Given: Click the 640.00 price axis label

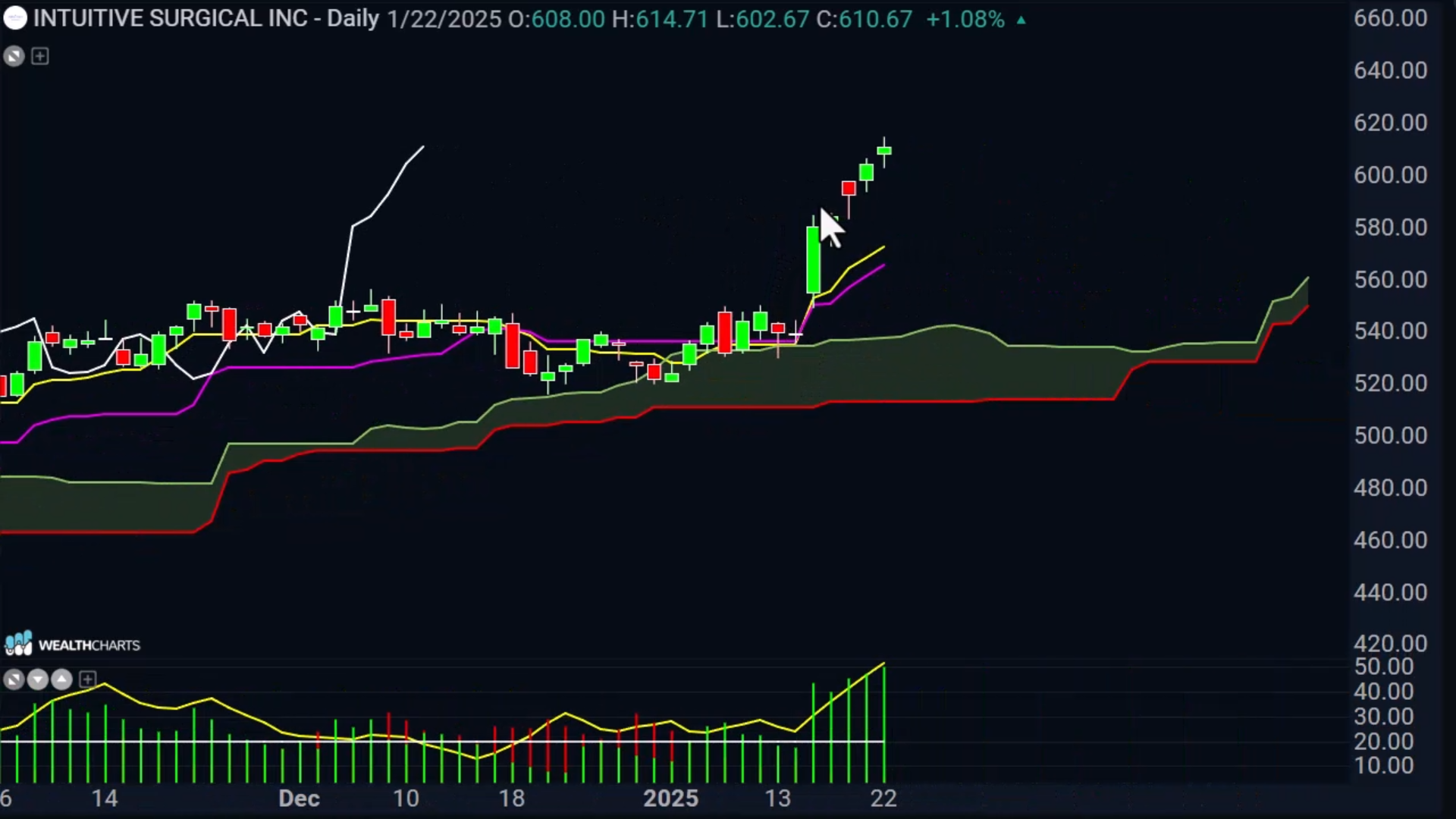Looking at the screenshot, I should (x=1391, y=71).
